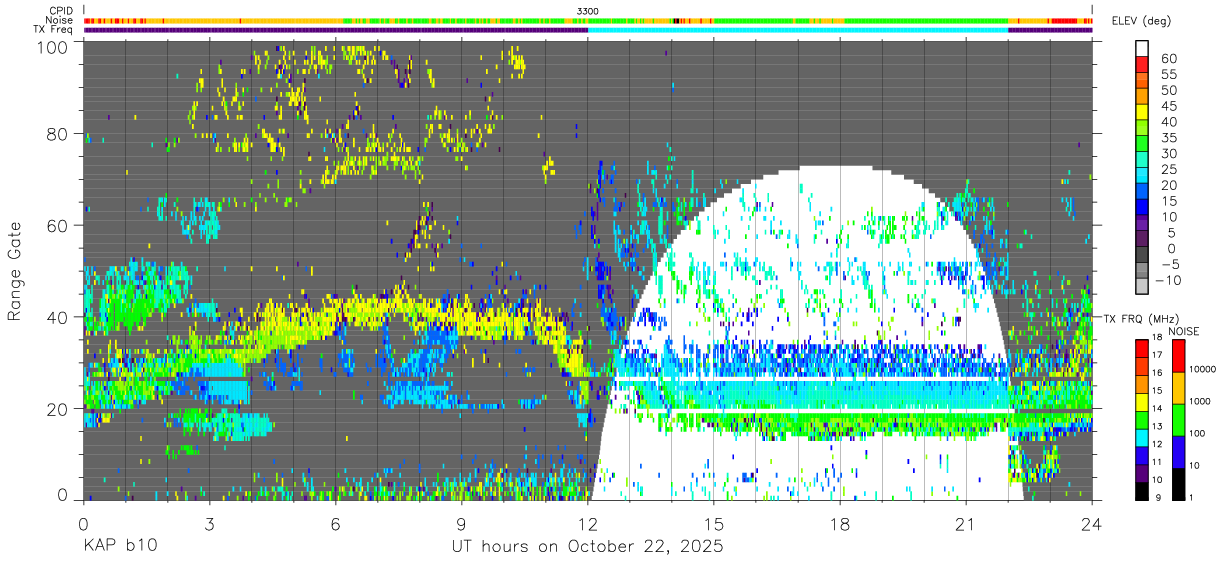
Task: Click the UT hours on October 22 title
Action: tap(588, 548)
